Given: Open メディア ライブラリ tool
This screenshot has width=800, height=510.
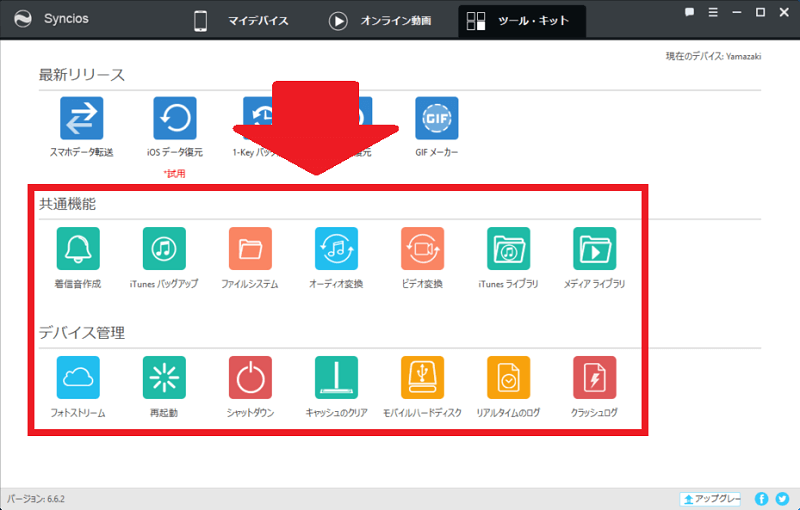Looking at the screenshot, I should click(595, 248).
